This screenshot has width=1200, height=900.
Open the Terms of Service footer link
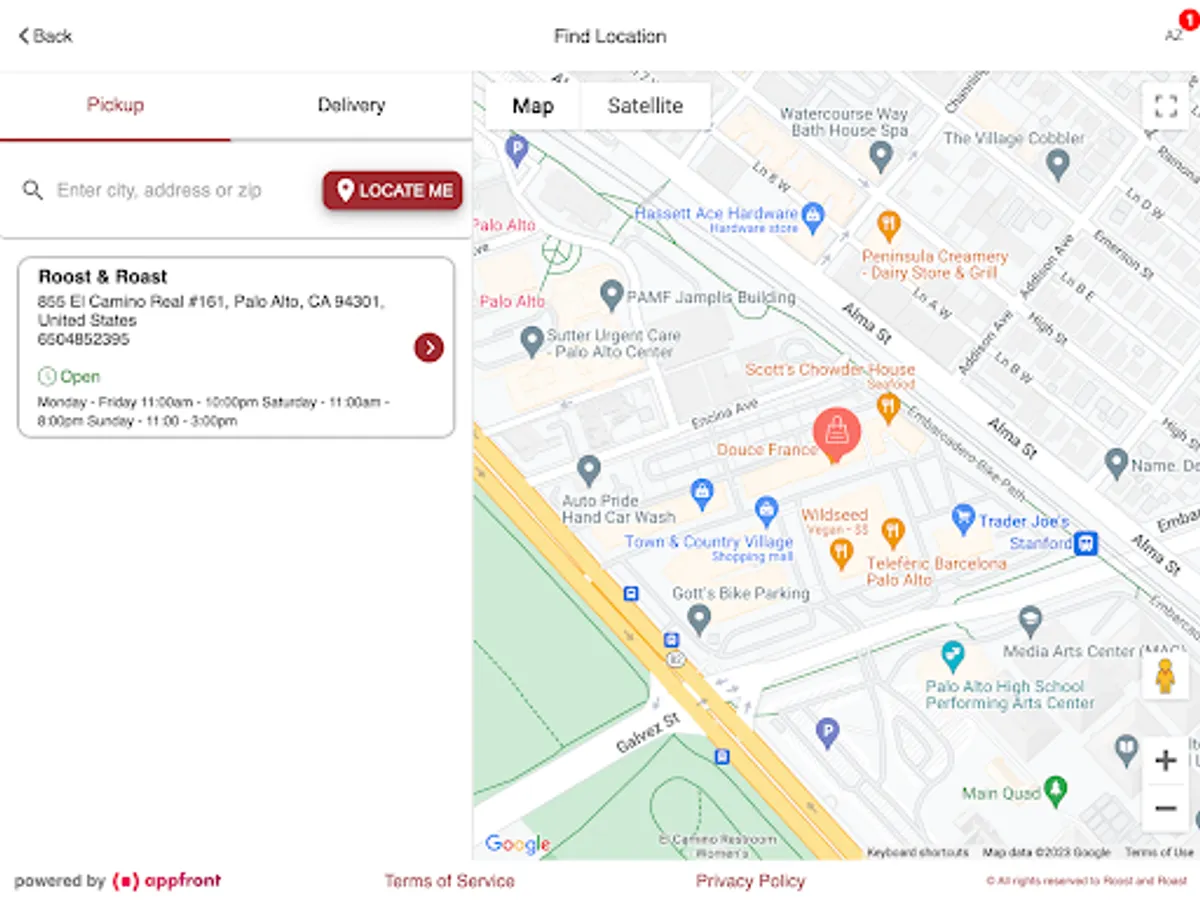click(449, 881)
